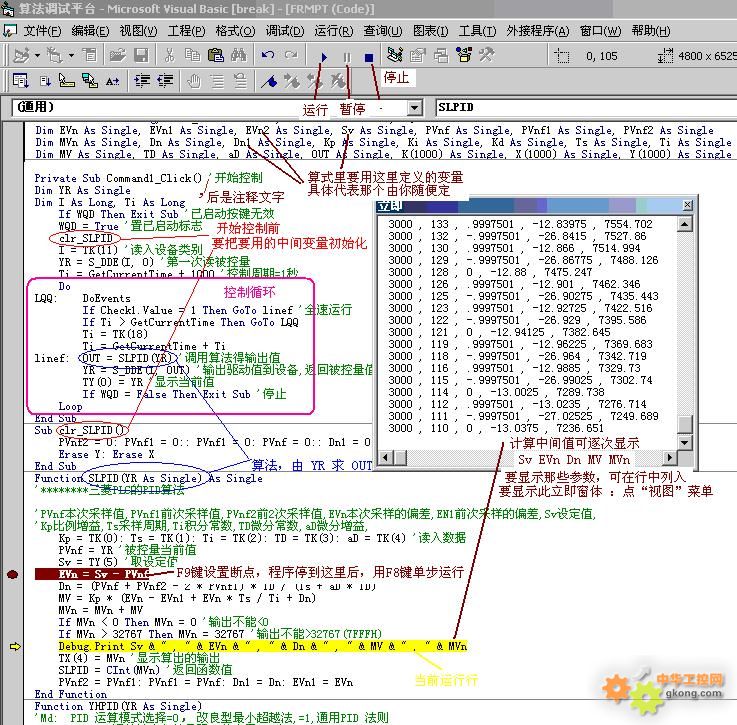
Task: Save the project with the floppy icon
Action: [x=141, y=55]
